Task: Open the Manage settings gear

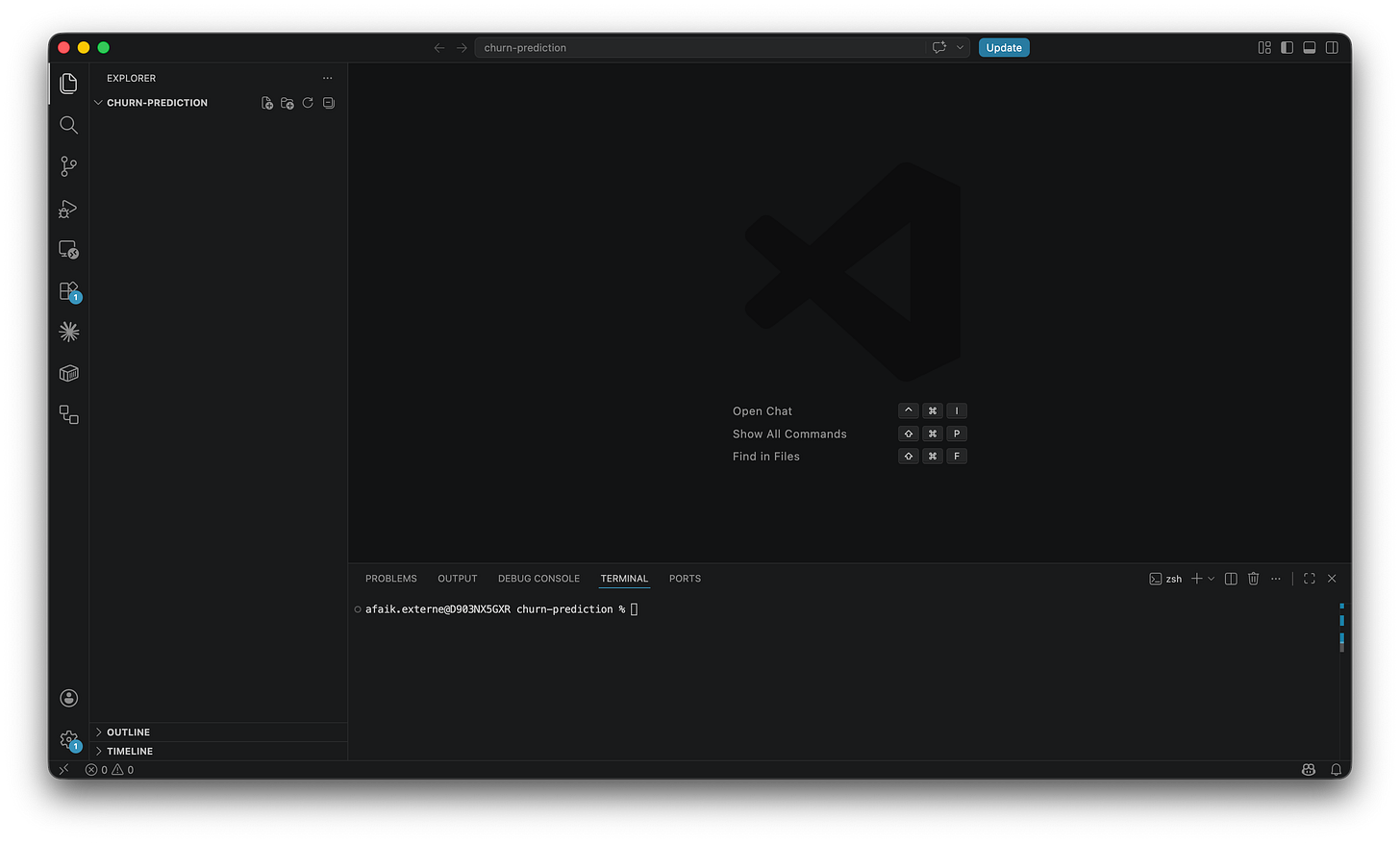Action: point(68,739)
